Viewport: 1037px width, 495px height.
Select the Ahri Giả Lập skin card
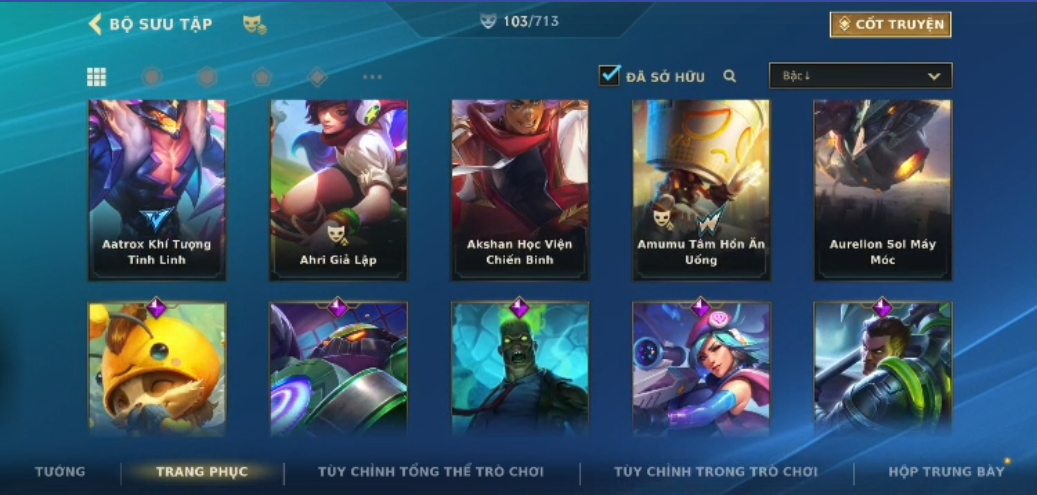click(x=339, y=190)
